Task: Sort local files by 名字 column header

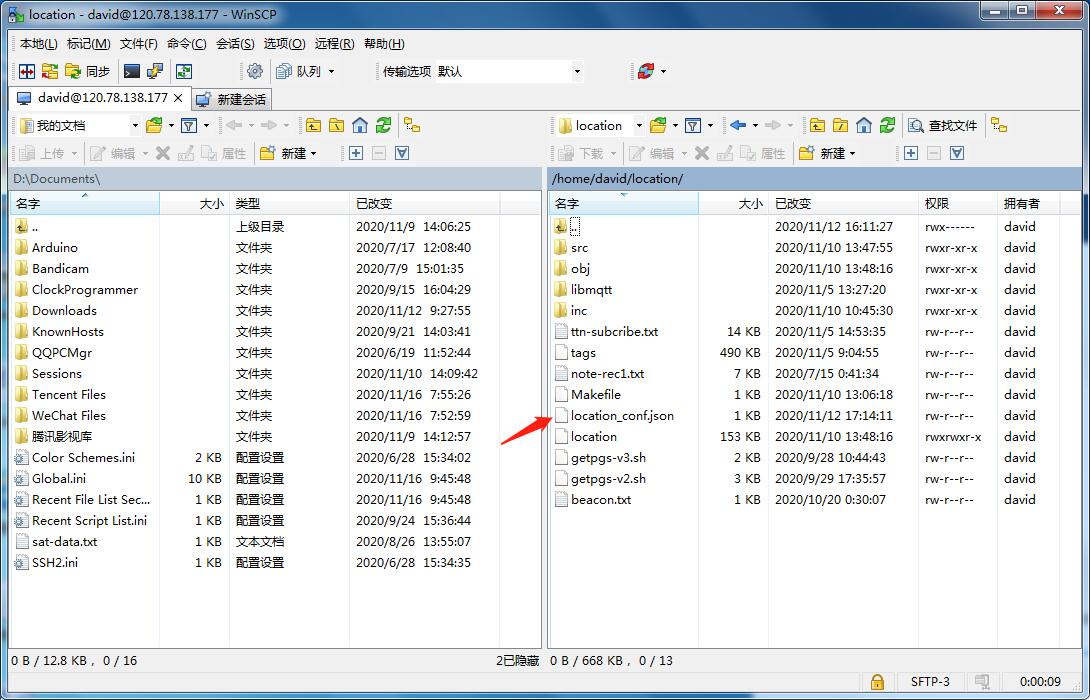Action: click(x=85, y=204)
